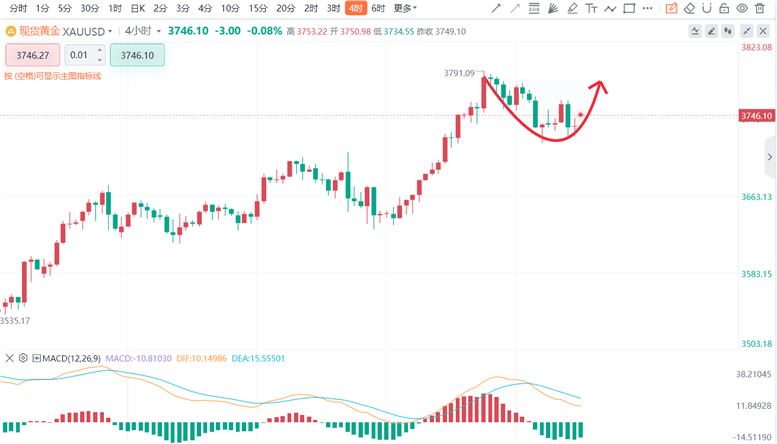Click the red sell price 3746.27 button
This screenshot has height=444, width=777.
pyautogui.click(x=33, y=55)
